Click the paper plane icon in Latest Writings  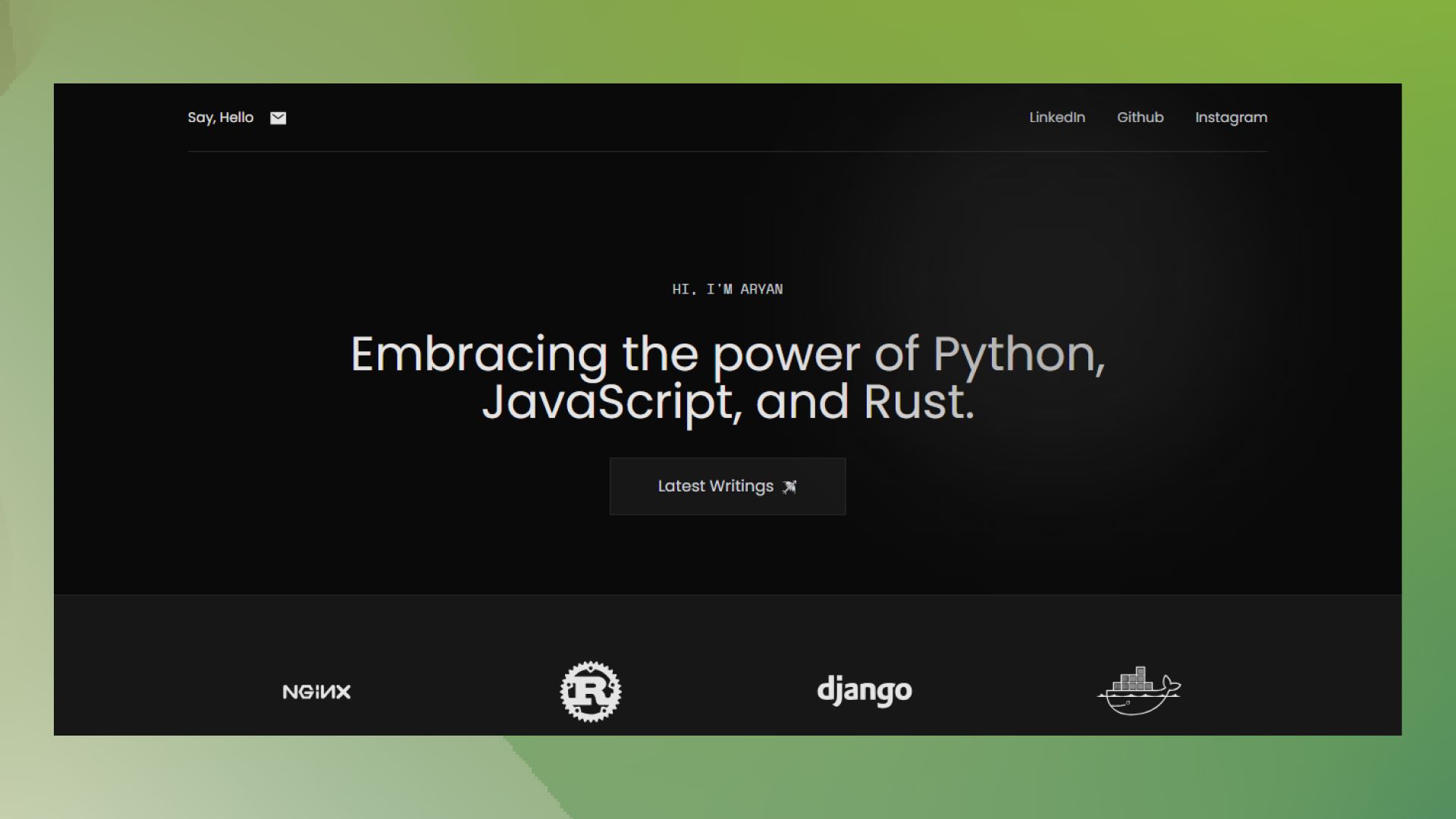(789, 487)
